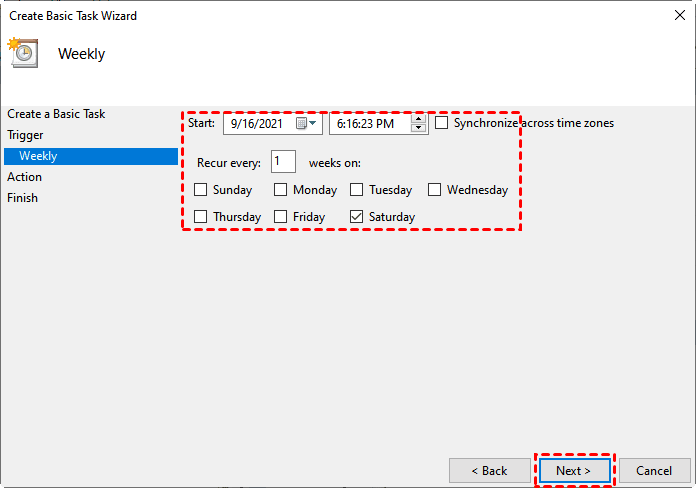Click the 'weeks on:' label text
The height and width of the screenshot is (488, 696).
pyautogui.click(x=335, y=163)
